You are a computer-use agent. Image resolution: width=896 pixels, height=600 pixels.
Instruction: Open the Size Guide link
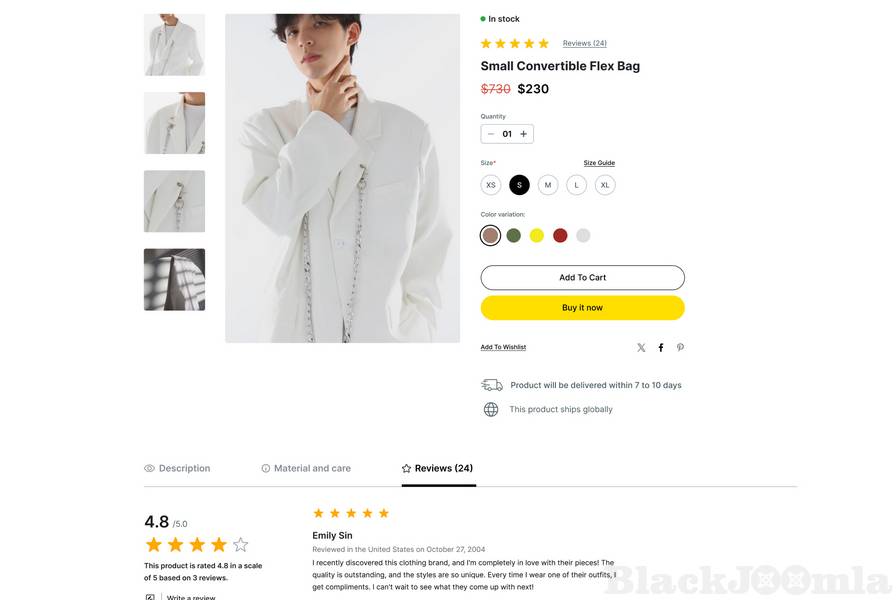coord(599,163)
